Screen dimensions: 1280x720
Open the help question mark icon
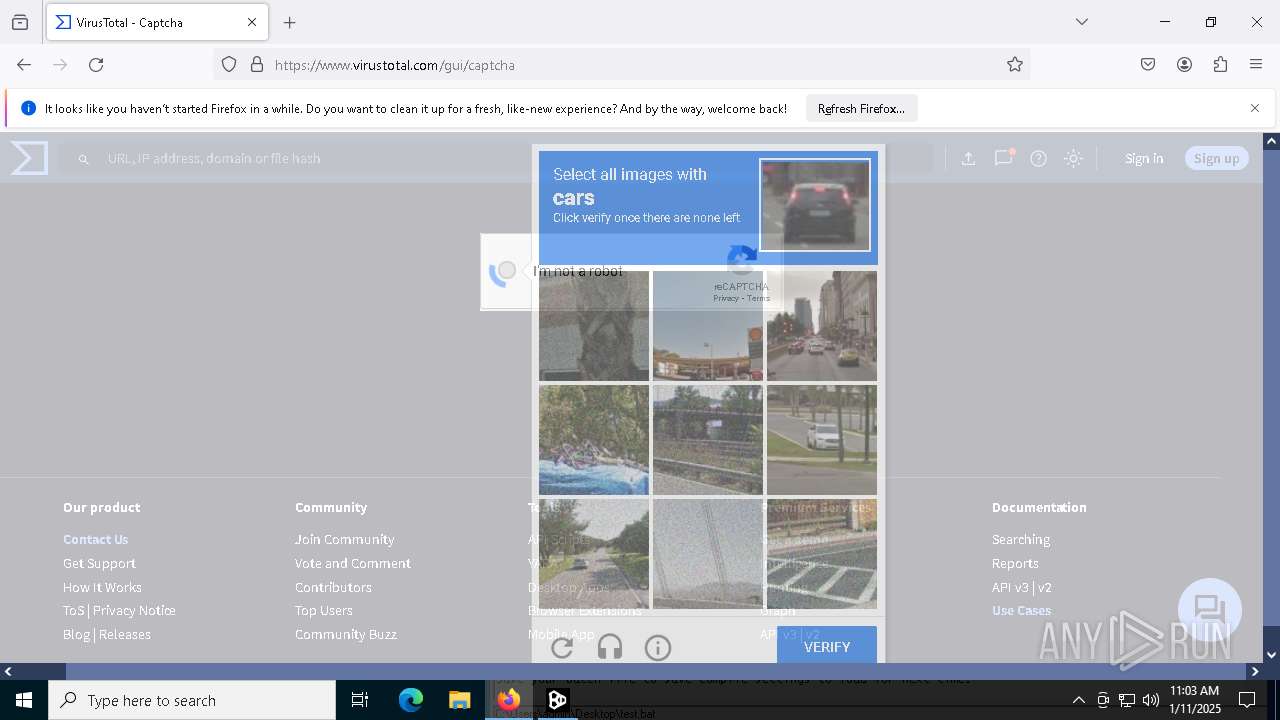(x=1039, y=158)
